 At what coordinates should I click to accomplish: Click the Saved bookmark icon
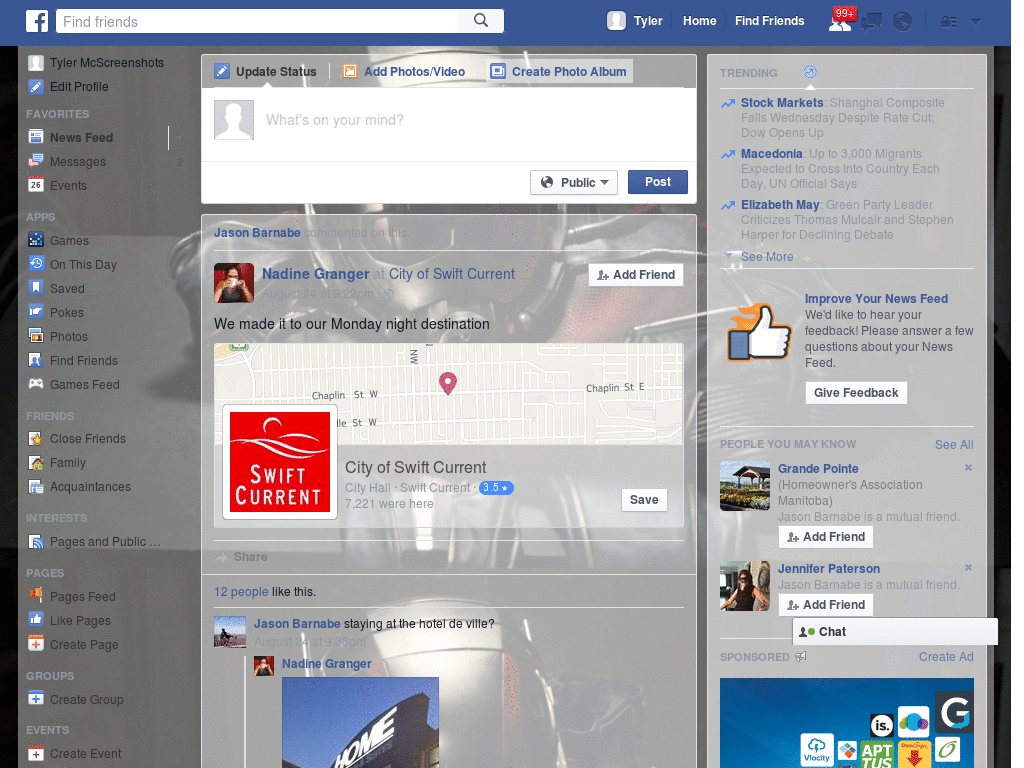pos(36,288)
